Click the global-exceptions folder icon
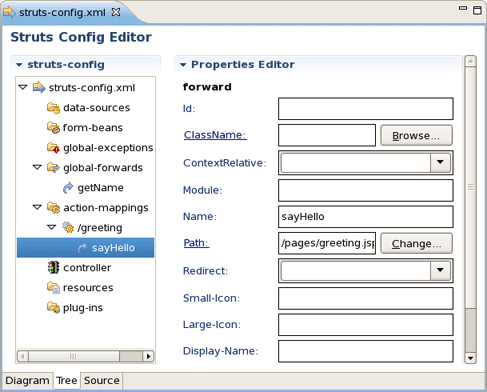The height and width of the screenshot is (392, 487). coord(53,148)
